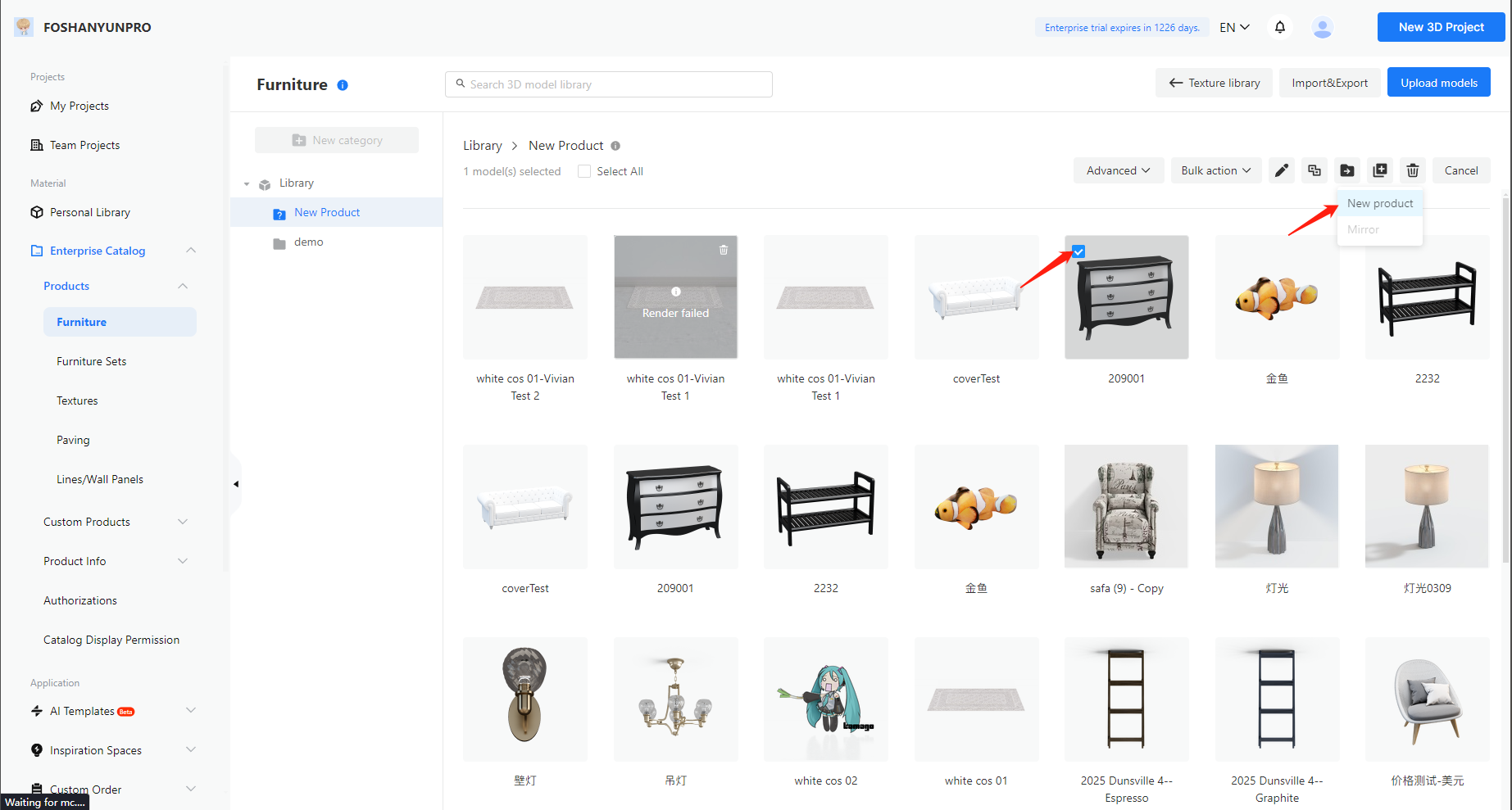Select the 灯光0309 lamp thumbnail
The image size is (1512, 810).
(x=1427, y=506)
